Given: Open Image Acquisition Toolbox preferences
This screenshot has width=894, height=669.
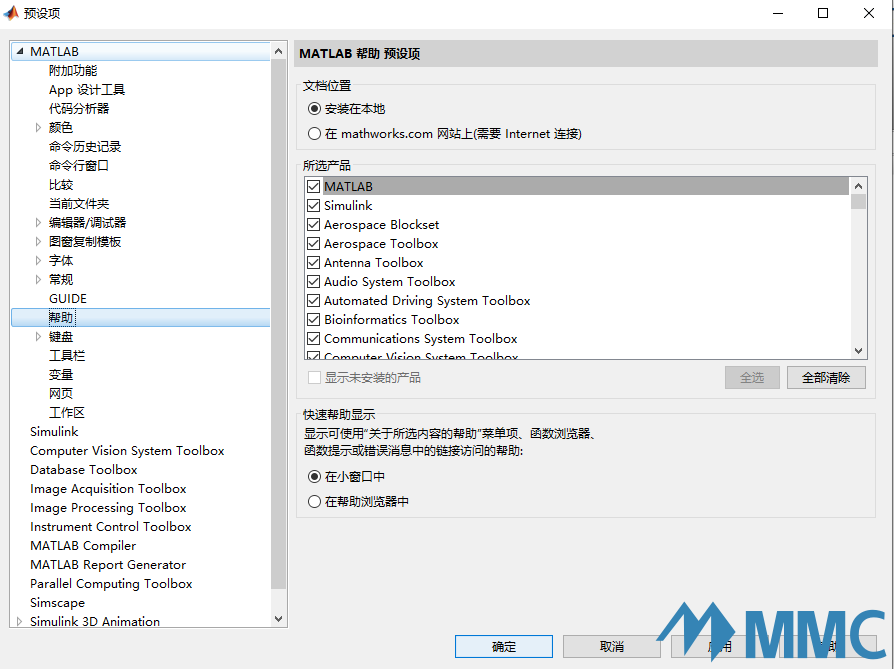Looking at the screenshot, I should (108, 489).
